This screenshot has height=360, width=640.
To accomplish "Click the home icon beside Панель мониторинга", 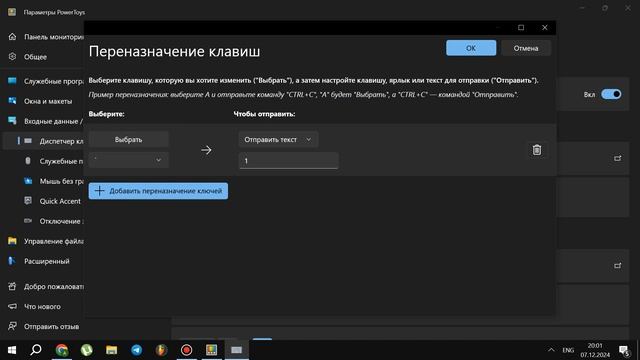I will point(12,36).
